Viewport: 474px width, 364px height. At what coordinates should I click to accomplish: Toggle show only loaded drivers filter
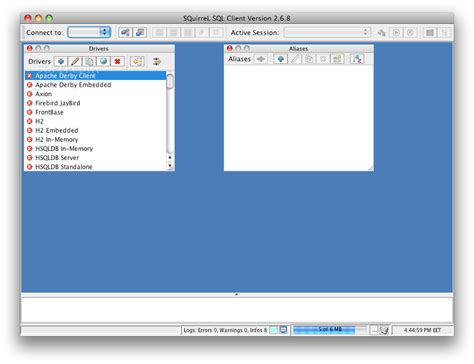tap(157, 61)
